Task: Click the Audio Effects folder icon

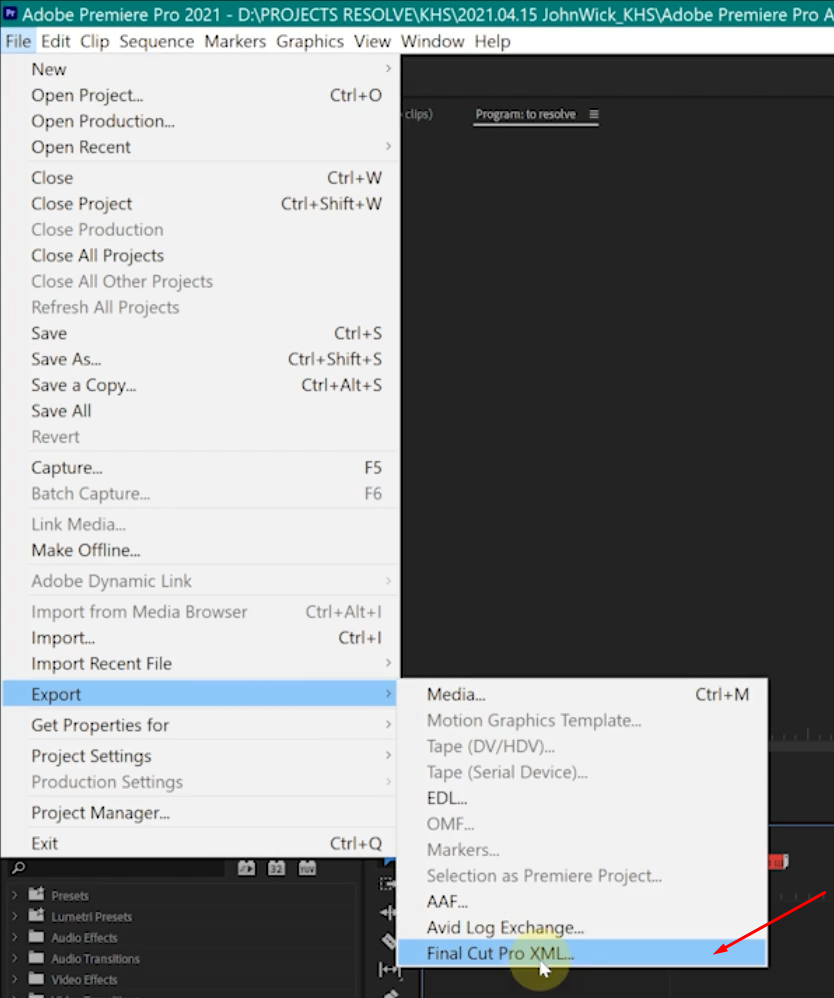Action: (x=37, y=936)
